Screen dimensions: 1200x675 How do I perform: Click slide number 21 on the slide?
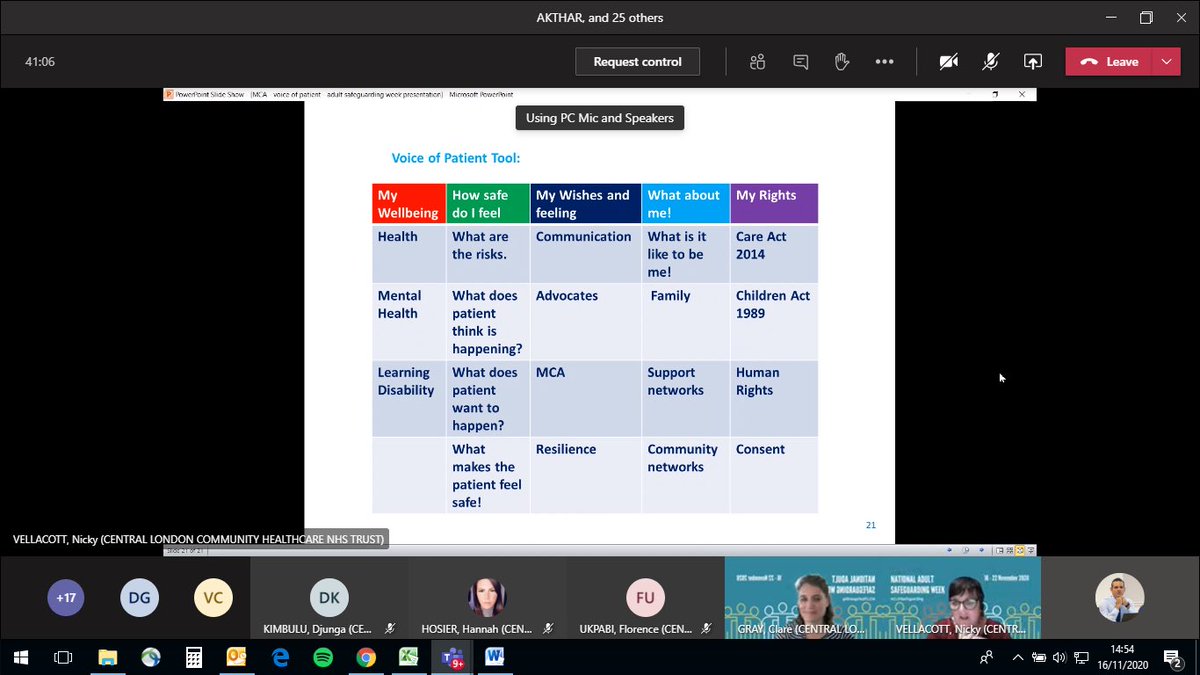click(x=871, y=525)
